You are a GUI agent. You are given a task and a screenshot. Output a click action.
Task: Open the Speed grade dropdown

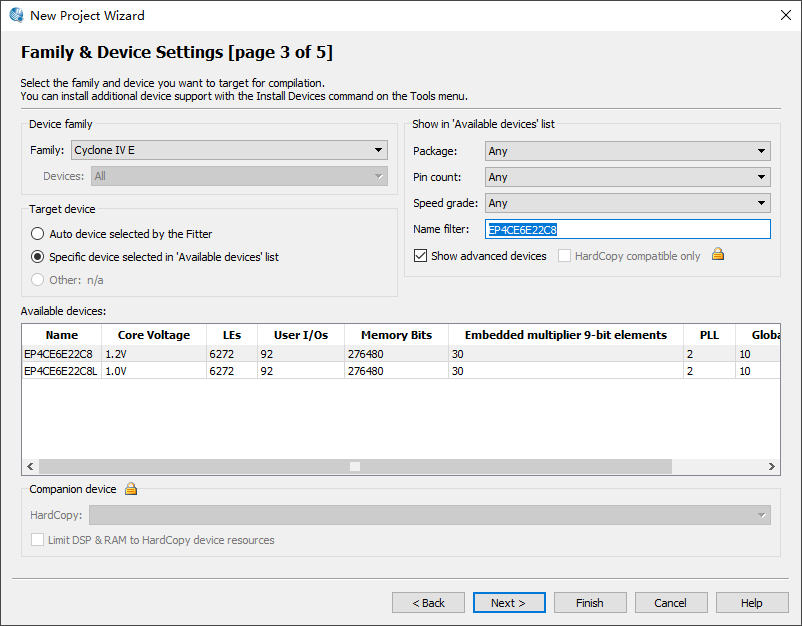[628, 203]
